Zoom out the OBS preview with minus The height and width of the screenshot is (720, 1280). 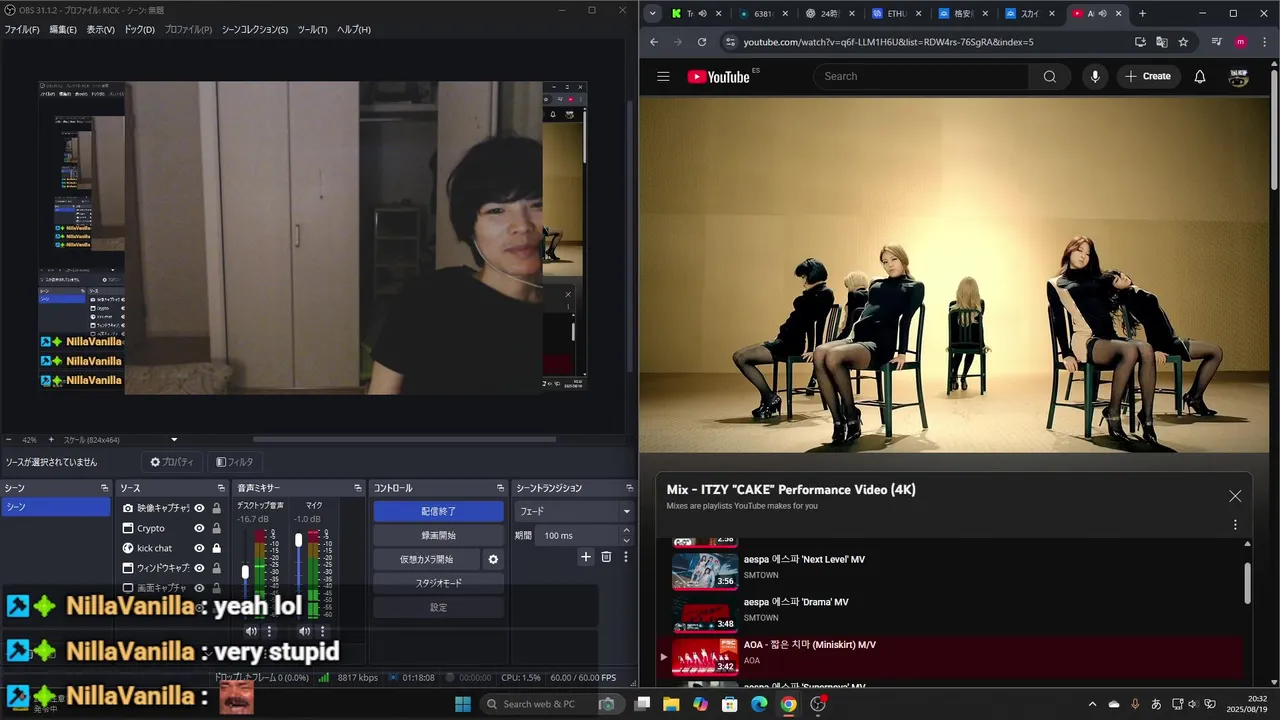point(9,439)
